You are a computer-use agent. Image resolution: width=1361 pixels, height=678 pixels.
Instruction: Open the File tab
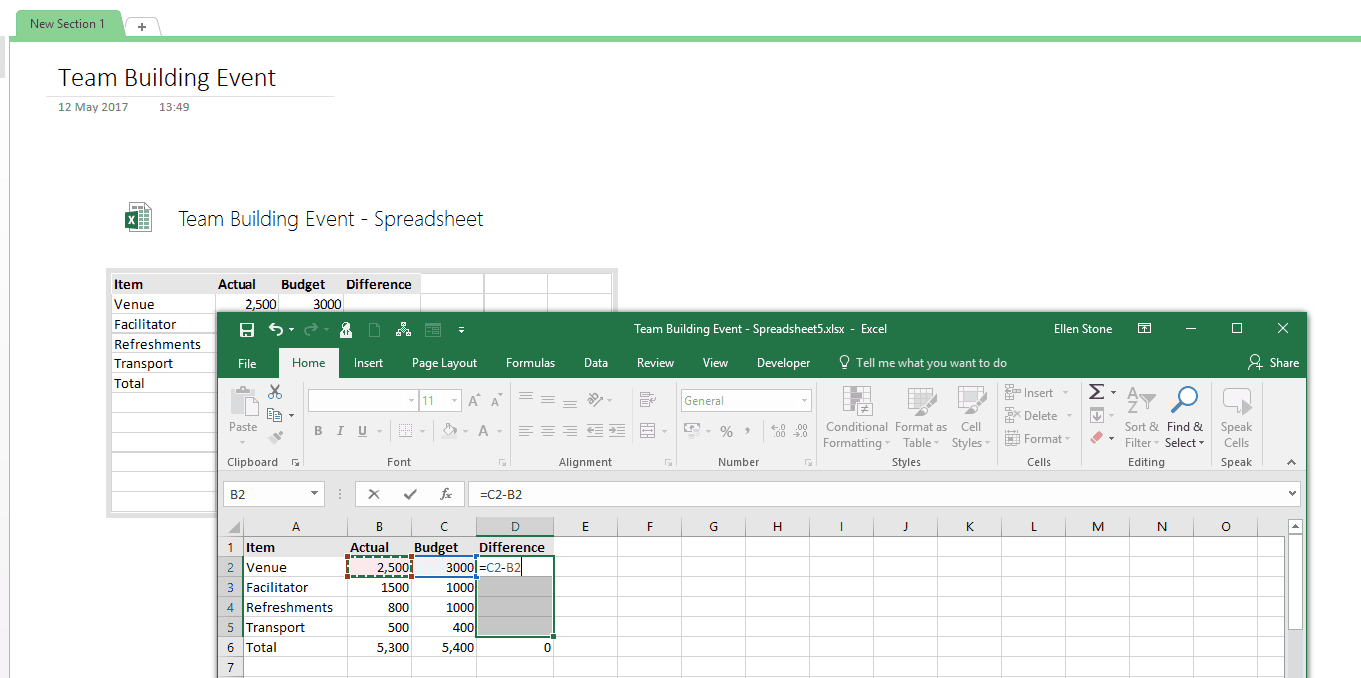point(247,363)
